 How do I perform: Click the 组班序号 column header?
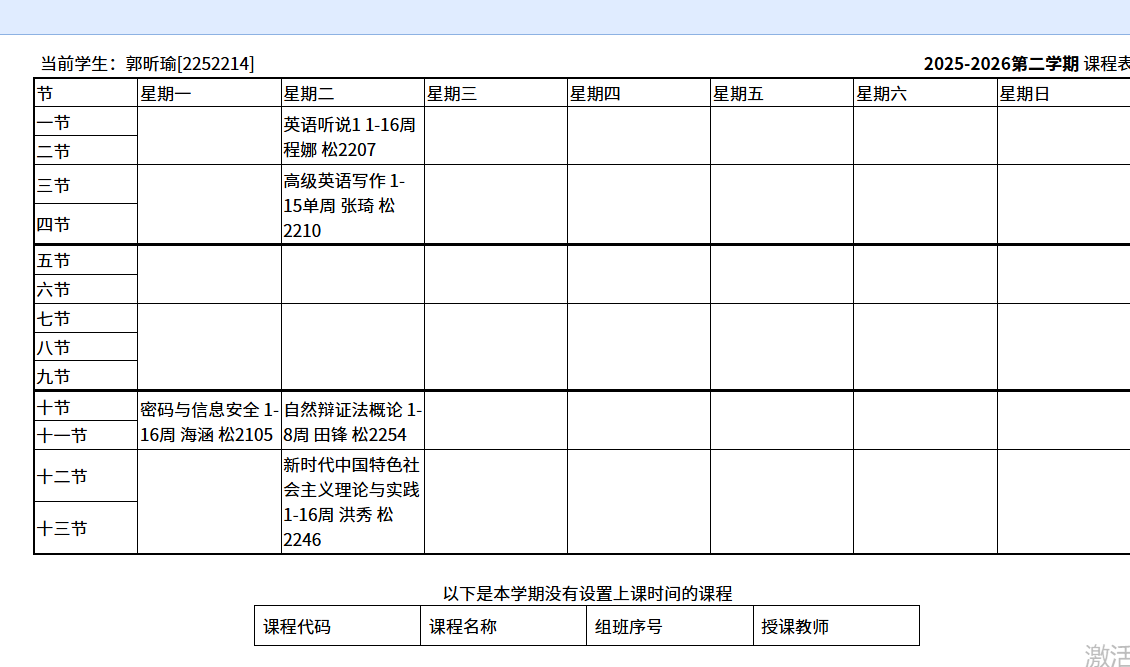(629, 627)
